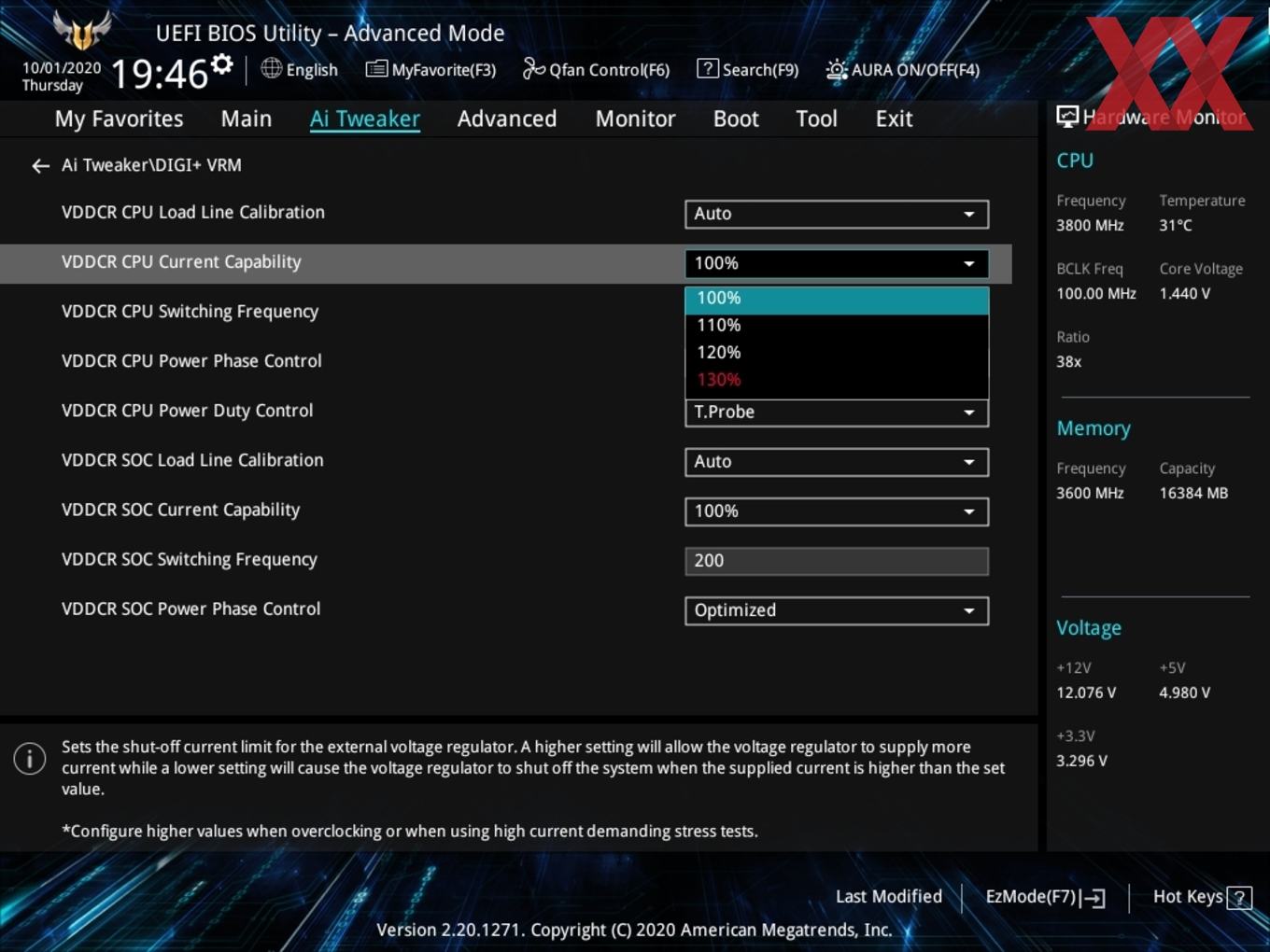Click CPU frequency value 3800 MHz
This screenshot has width=1270, height=952.
(1090, 225)
